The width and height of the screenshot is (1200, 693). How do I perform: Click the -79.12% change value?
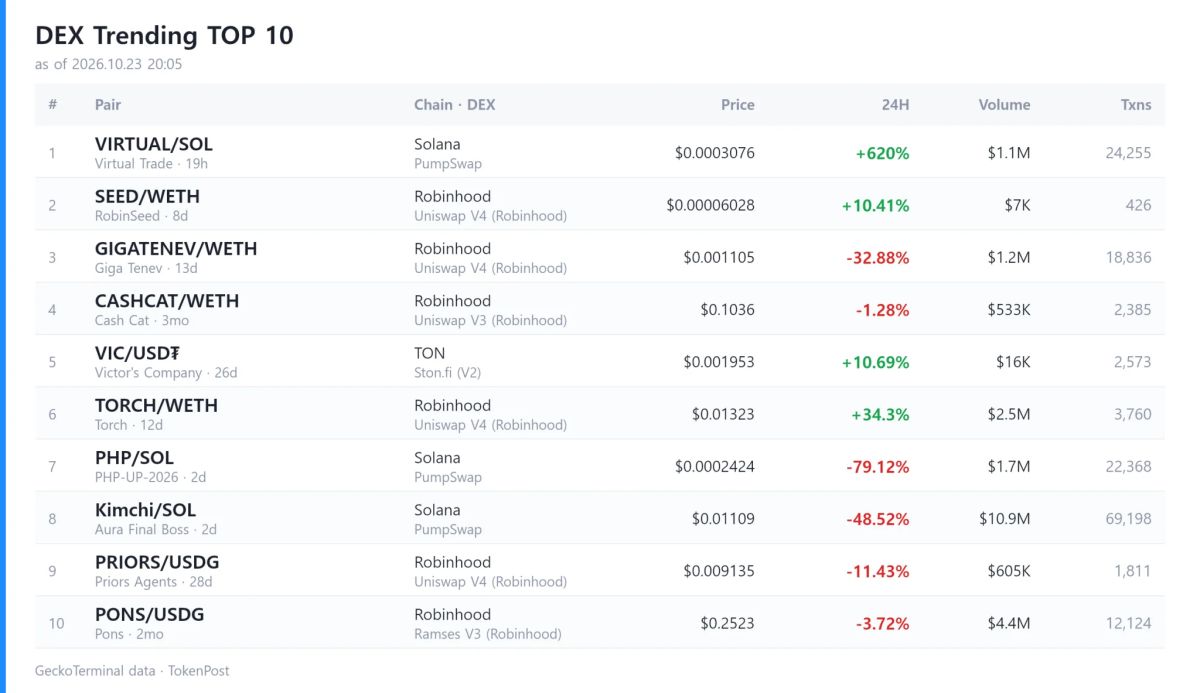tap(878, 466)
